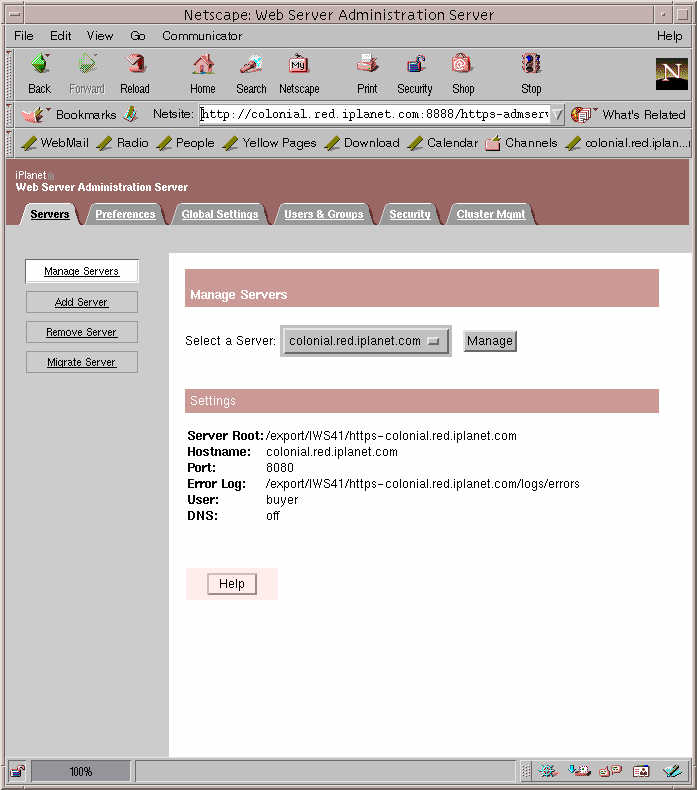Open the Migrate Server link
Image resolution: width=697 pixels, height=790 pixels.
point(82,362)
